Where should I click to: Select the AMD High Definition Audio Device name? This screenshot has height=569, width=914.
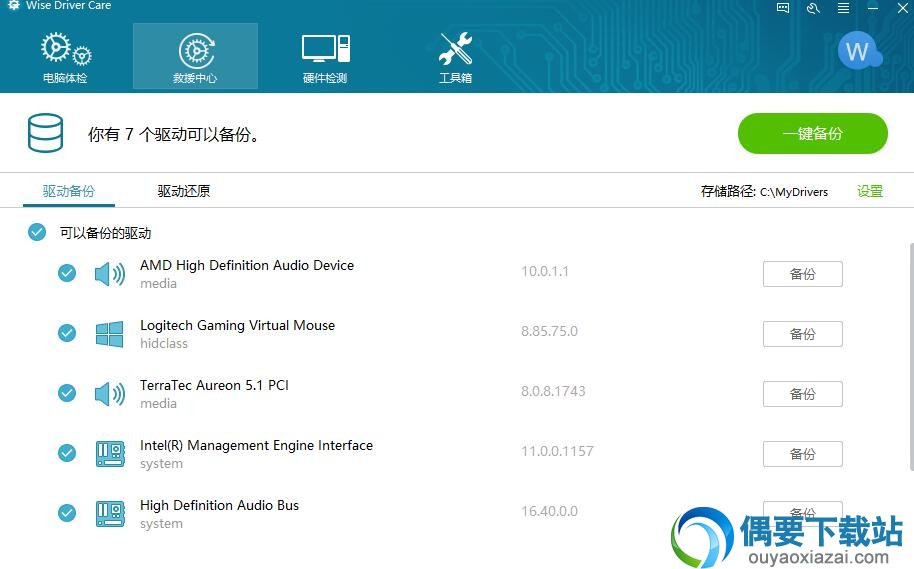coord(247,265)
